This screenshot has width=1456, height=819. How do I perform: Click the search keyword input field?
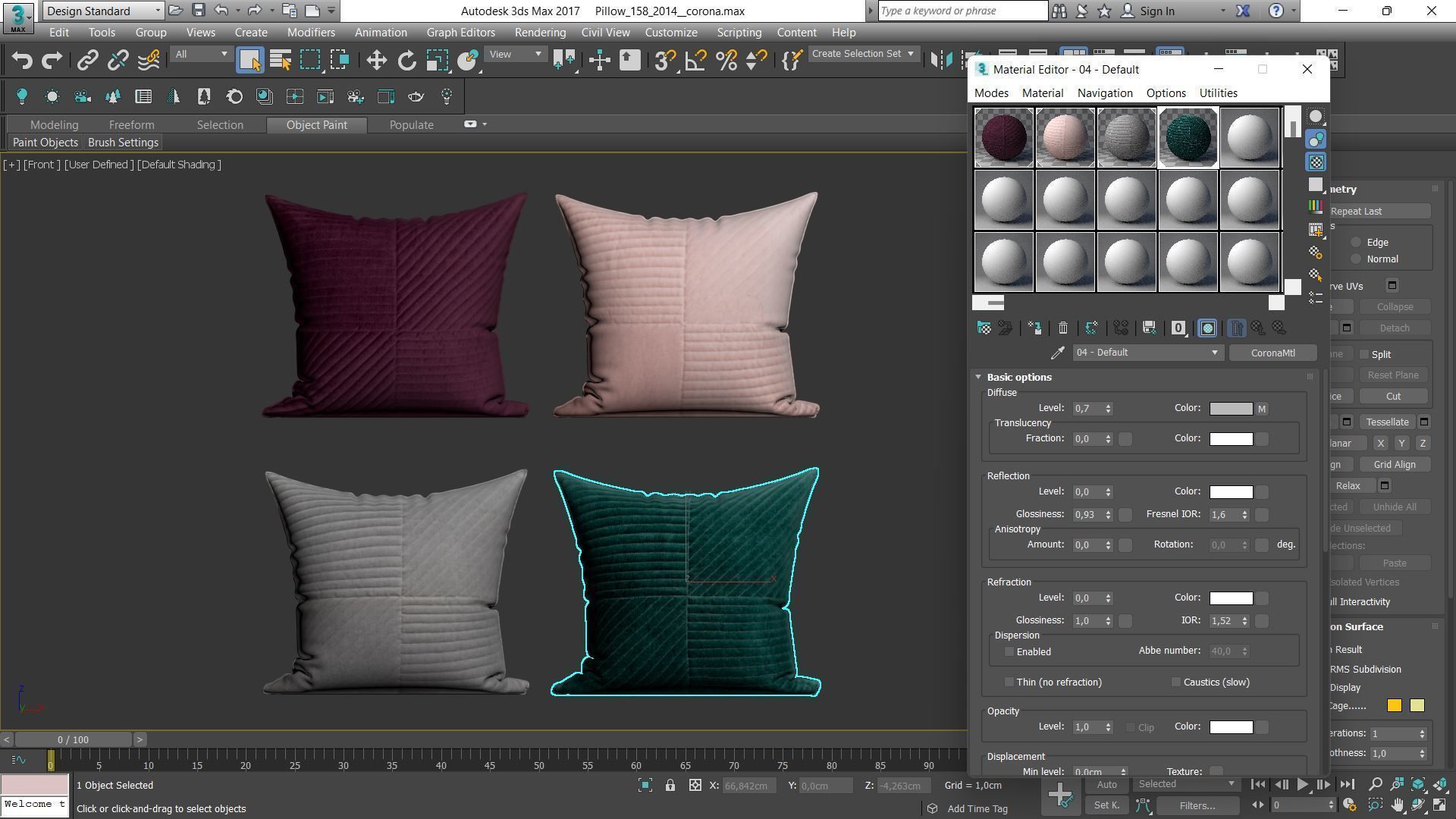[x=963, y=11]
